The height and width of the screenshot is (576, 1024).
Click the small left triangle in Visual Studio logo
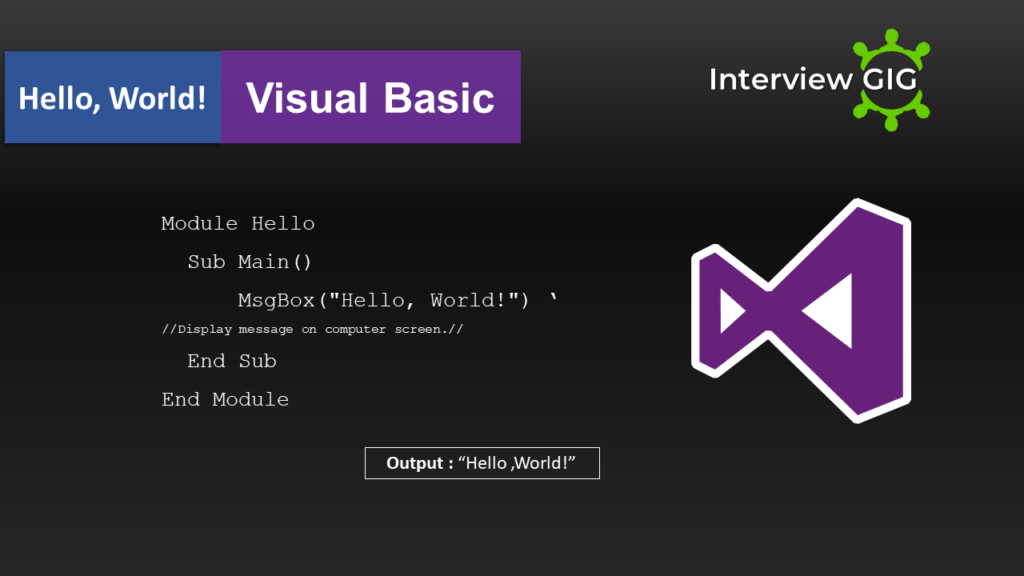click(x=731, y=311)
